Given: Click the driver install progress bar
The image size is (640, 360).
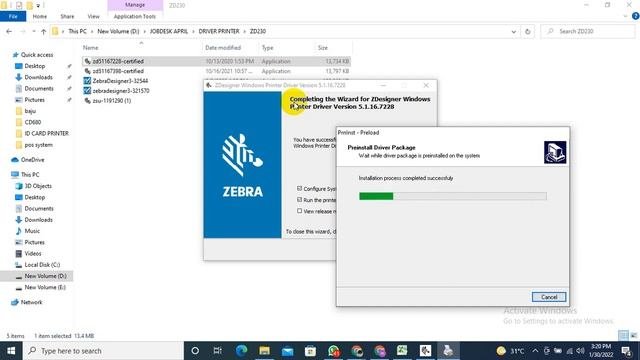Looking at the screenshot, I should [453, 196].
